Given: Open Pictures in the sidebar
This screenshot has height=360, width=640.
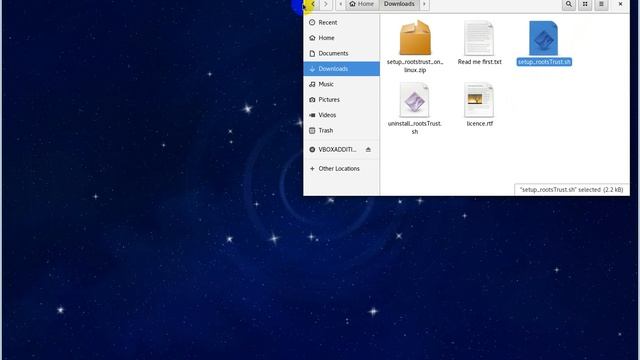Looking at the screenshot, I should [x=342, y=100].
